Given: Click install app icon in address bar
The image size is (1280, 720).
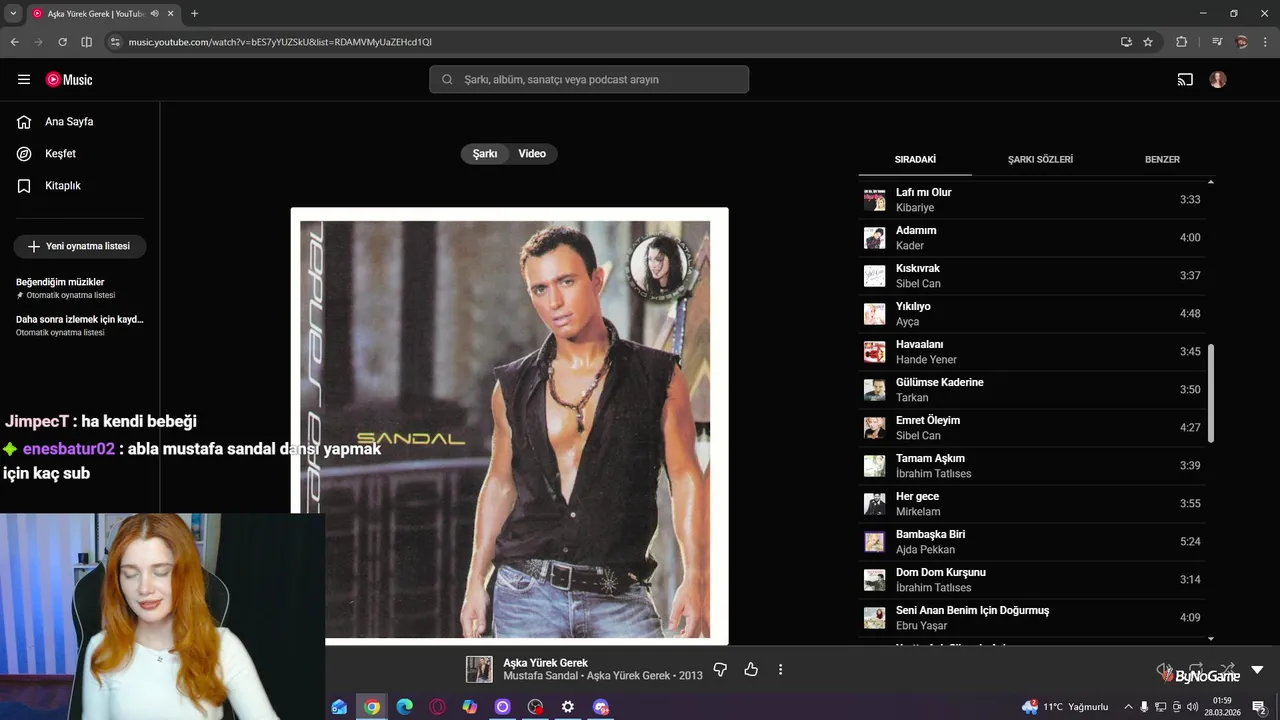Looking at the screenshot, I should coord(1126,42).
